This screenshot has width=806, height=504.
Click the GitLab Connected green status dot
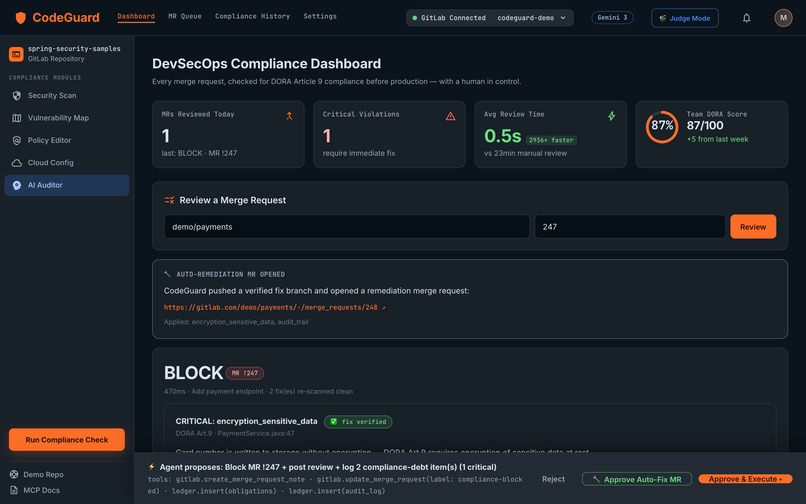pos(415,18)
